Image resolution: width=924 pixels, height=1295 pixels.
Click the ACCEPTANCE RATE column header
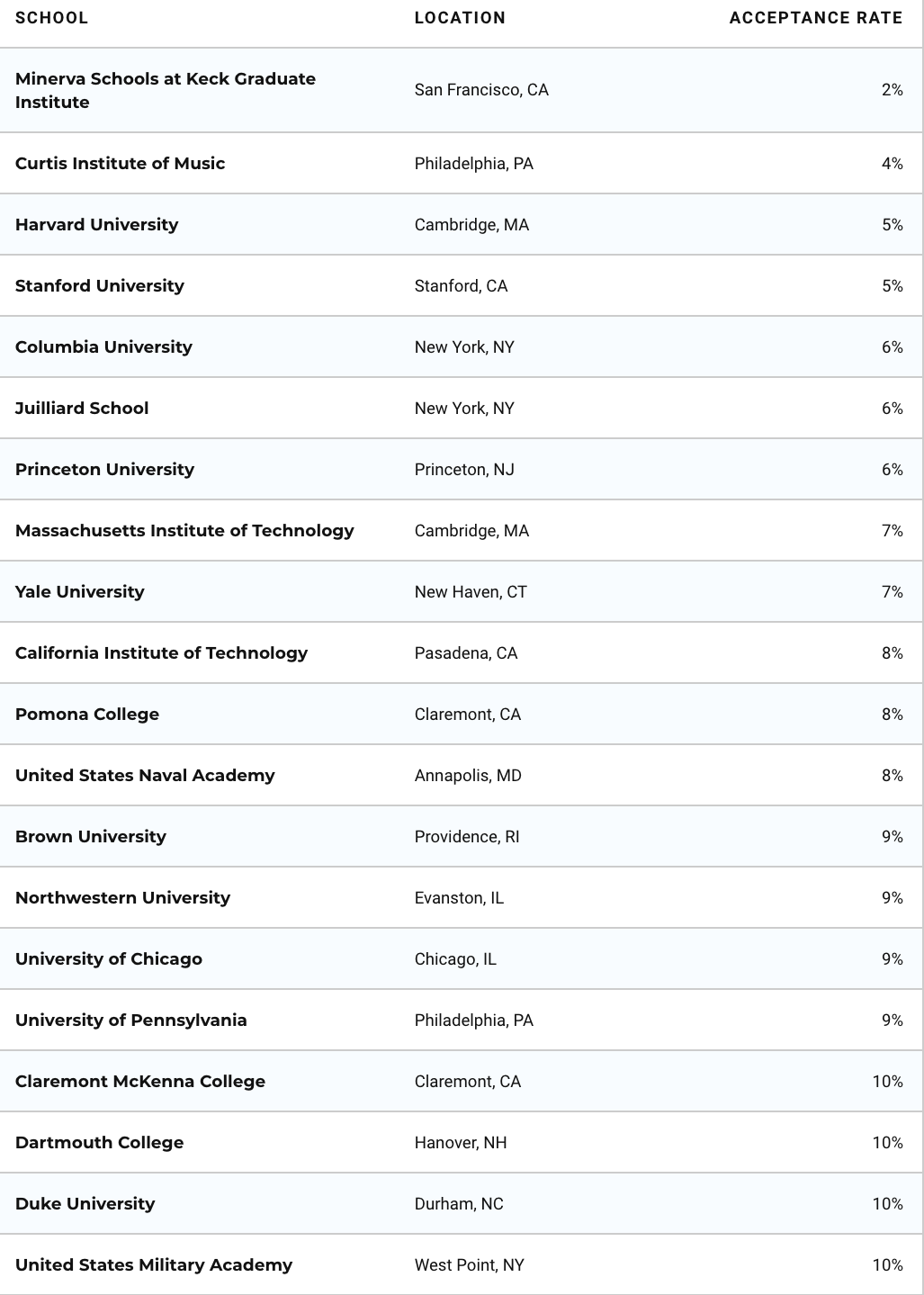816,18
